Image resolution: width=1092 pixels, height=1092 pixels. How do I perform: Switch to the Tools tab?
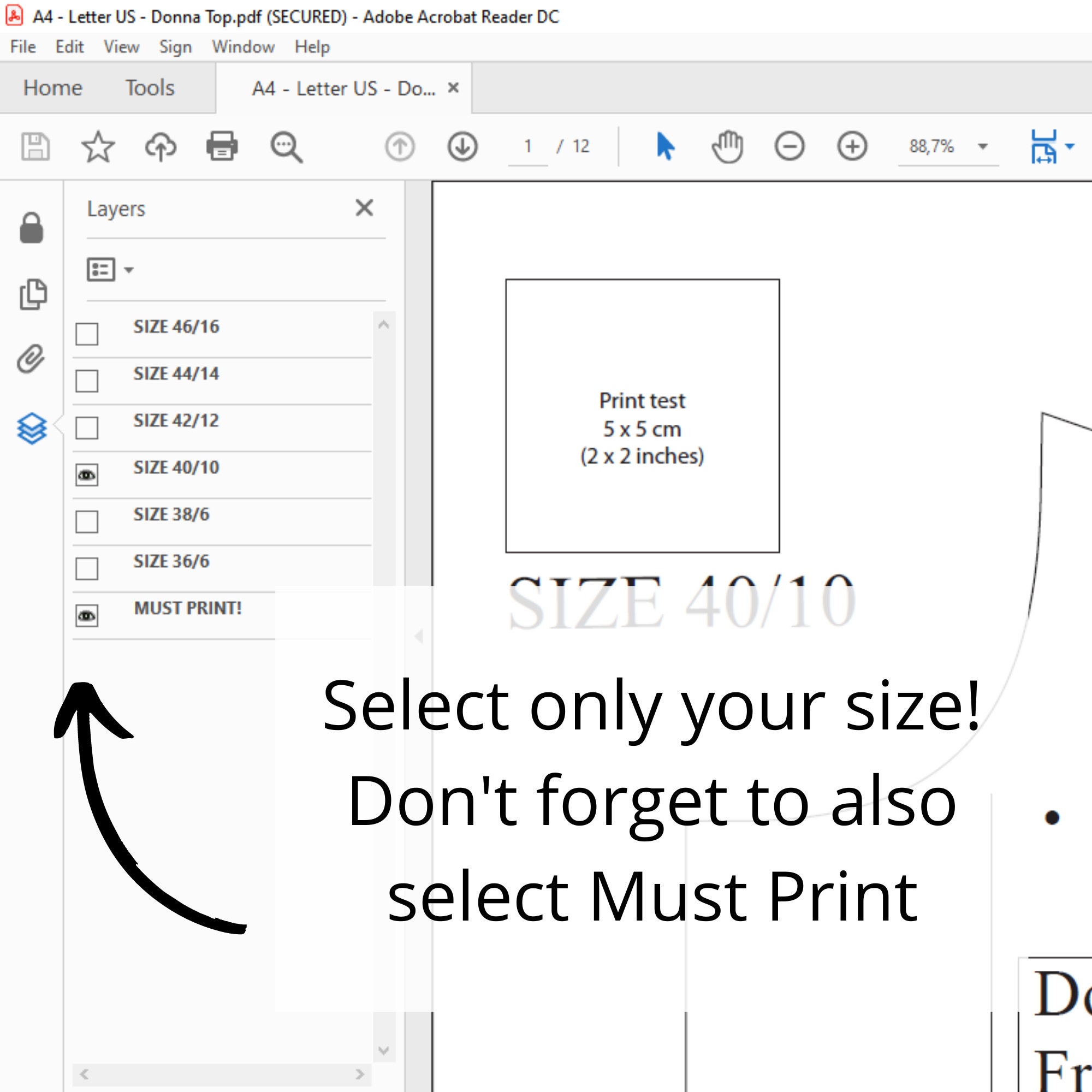pyautogui.click(x=150, y=87)
